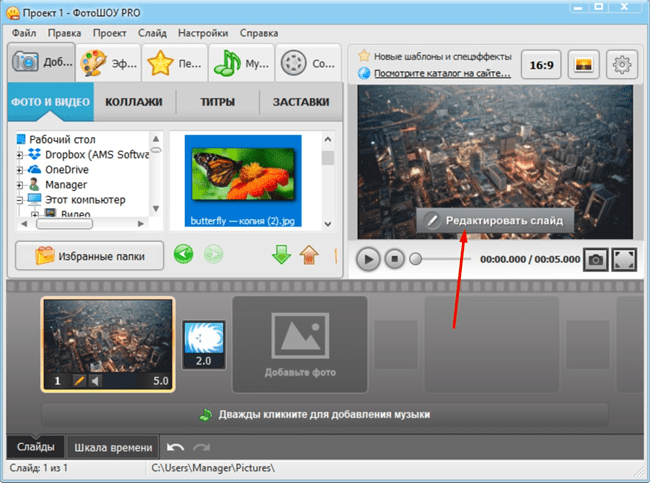Expand the Видео tree node

coord(35,214)
